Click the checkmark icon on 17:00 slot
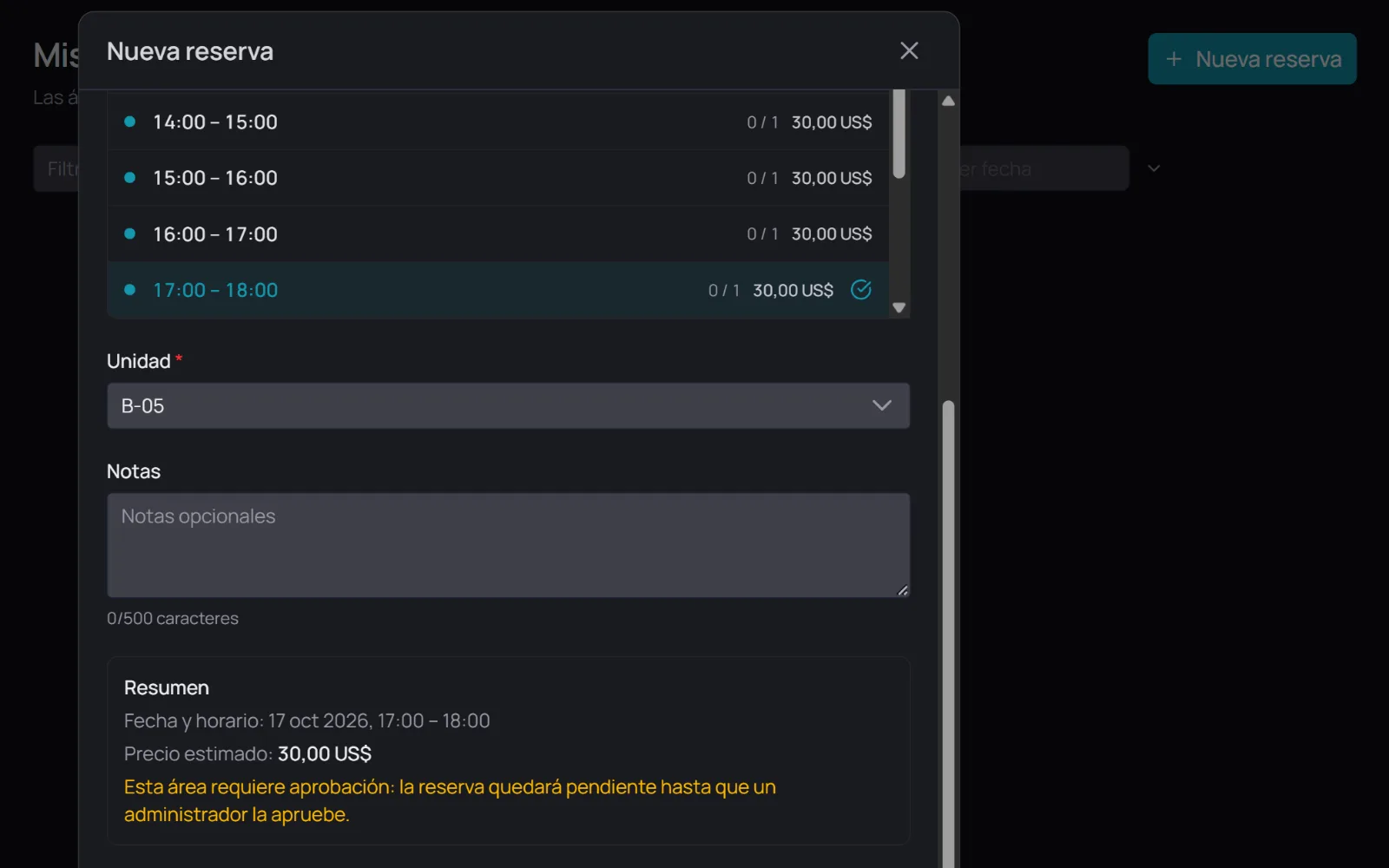The width and height of the screenshot is (1389, 868). tap(861, 290)
